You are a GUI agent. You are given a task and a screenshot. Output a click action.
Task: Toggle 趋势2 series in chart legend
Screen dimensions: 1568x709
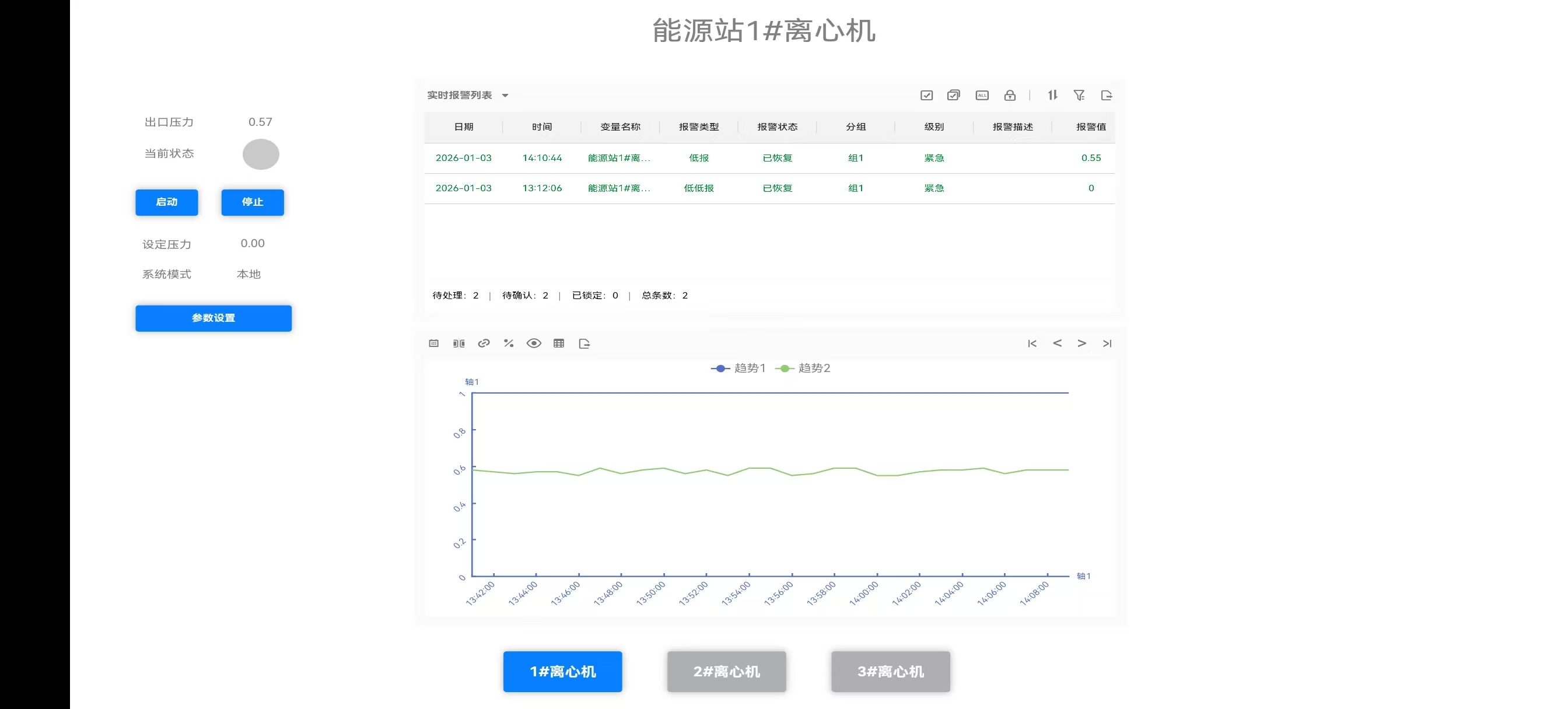802,368
